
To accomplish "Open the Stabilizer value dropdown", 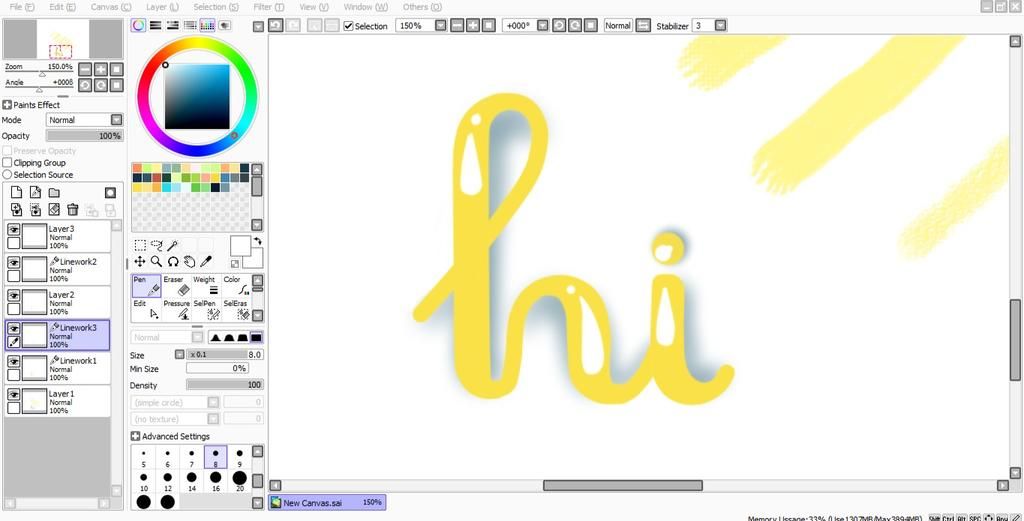I will (x=720, y=25).
